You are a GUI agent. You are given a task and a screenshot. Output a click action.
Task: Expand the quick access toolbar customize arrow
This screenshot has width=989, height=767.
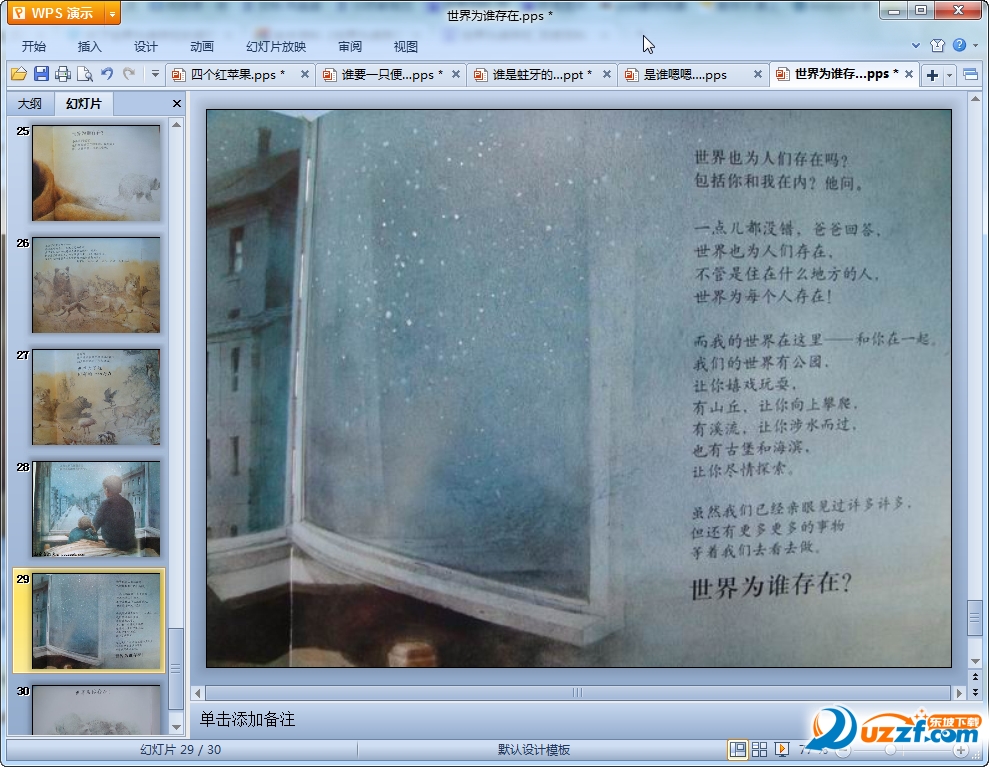(155, 74)
